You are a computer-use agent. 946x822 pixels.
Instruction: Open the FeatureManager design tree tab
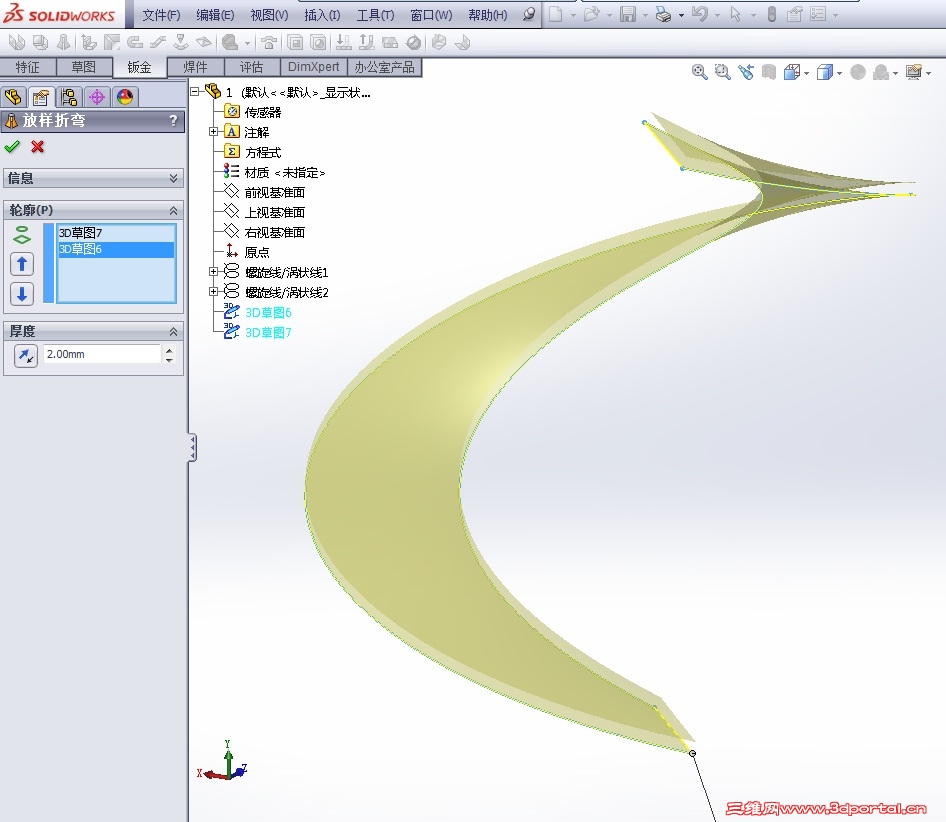pyautogui.click(x=13, y=97)
